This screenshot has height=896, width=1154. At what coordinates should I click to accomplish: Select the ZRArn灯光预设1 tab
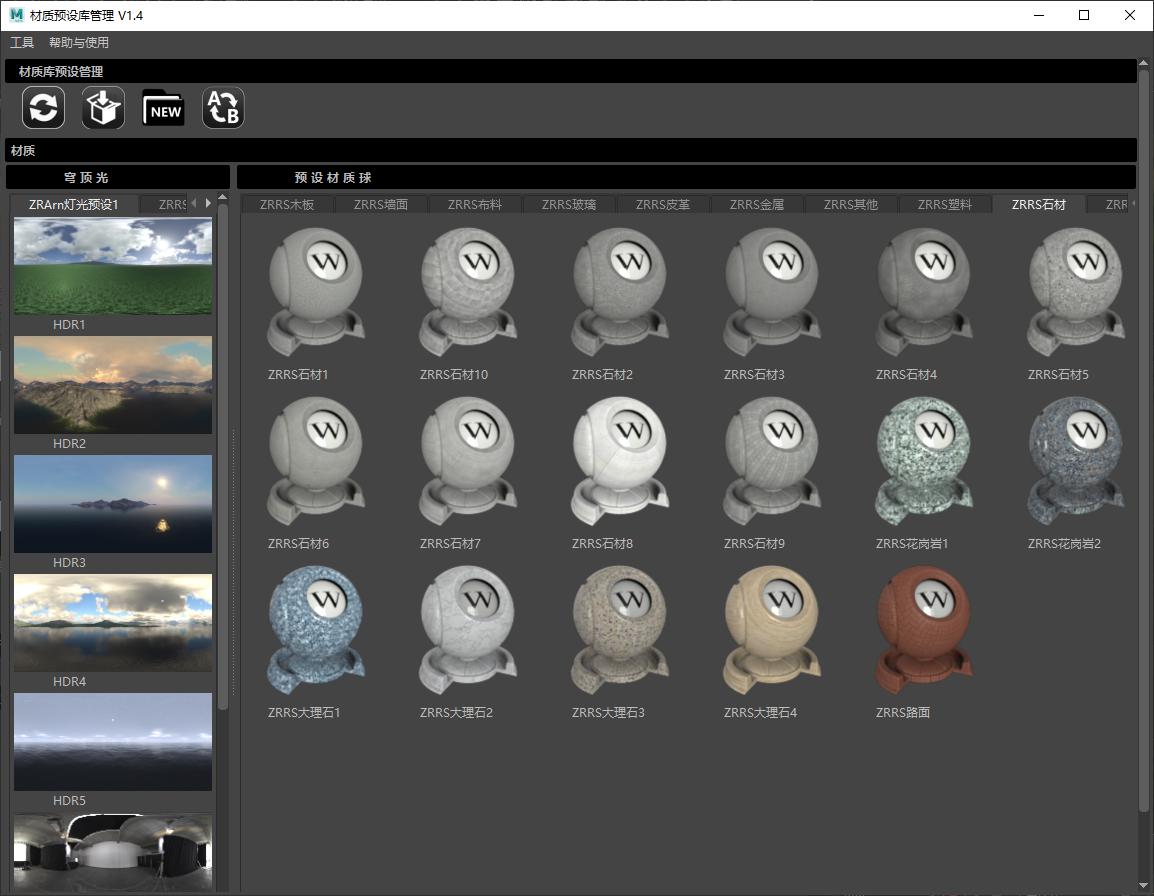click(x=74, y=205)
